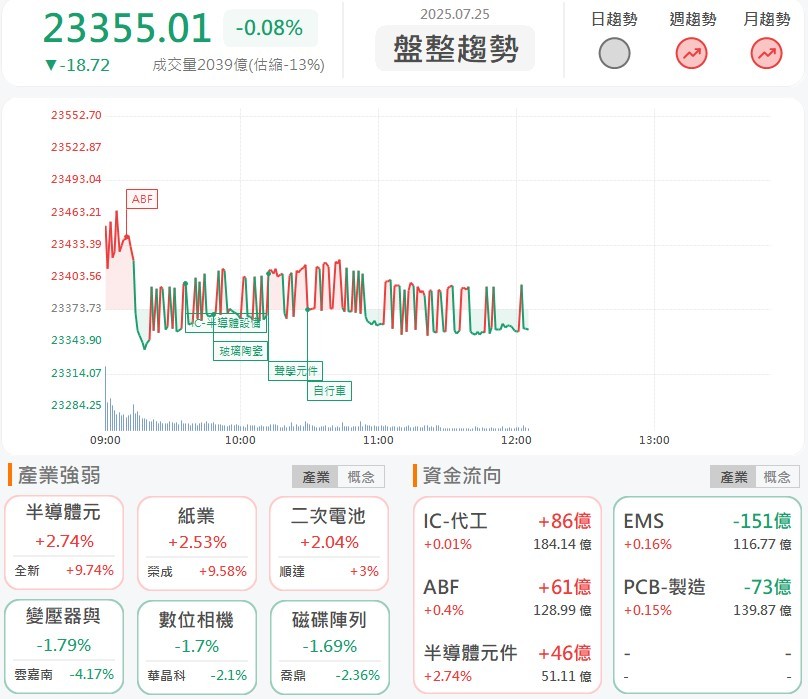Click the IC-半導體設備 chart marker
The height and width of the screenshot is (699, 808).
point(226,323)
